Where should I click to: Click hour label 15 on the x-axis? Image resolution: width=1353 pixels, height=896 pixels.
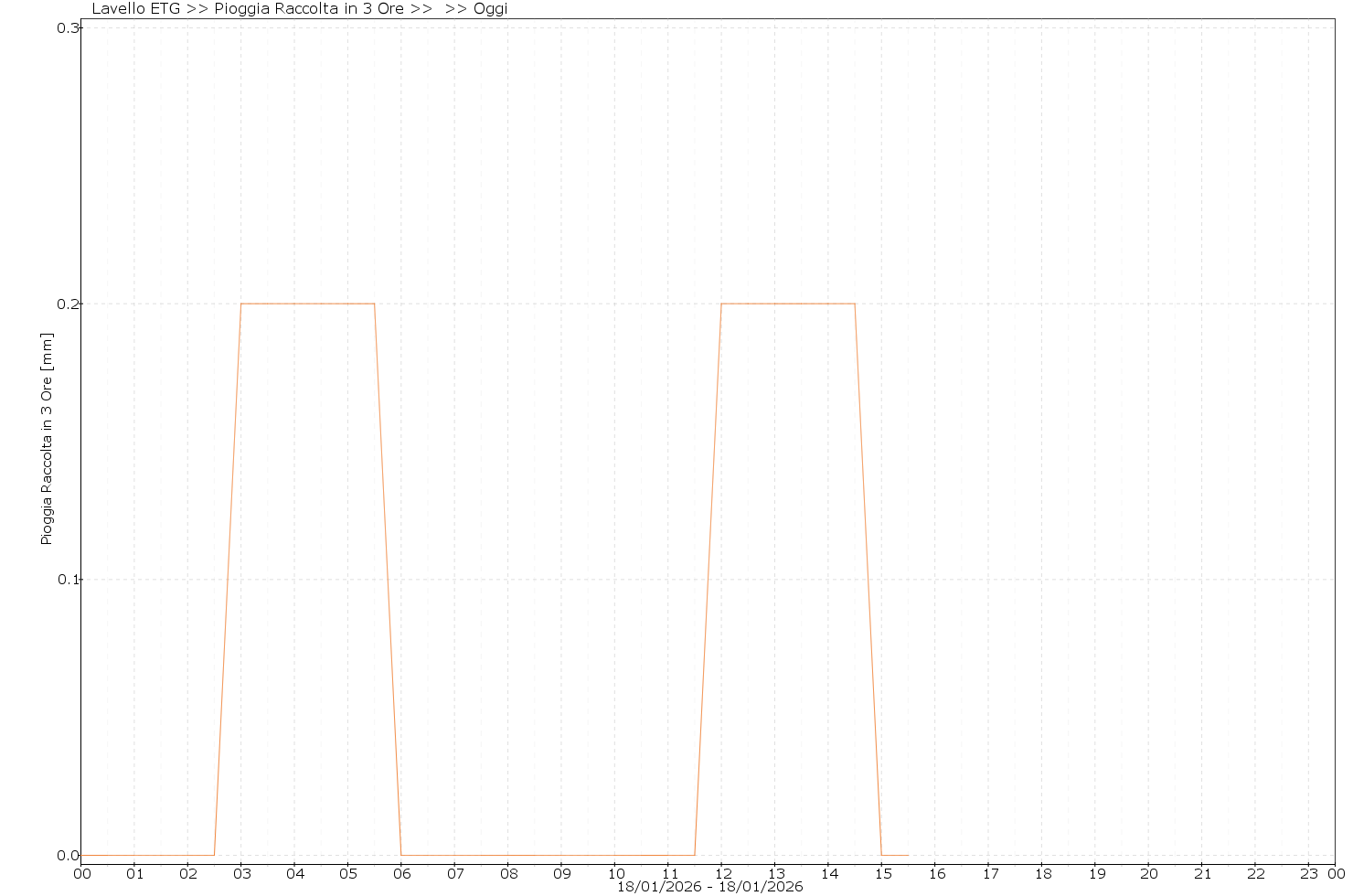[882, 874]
